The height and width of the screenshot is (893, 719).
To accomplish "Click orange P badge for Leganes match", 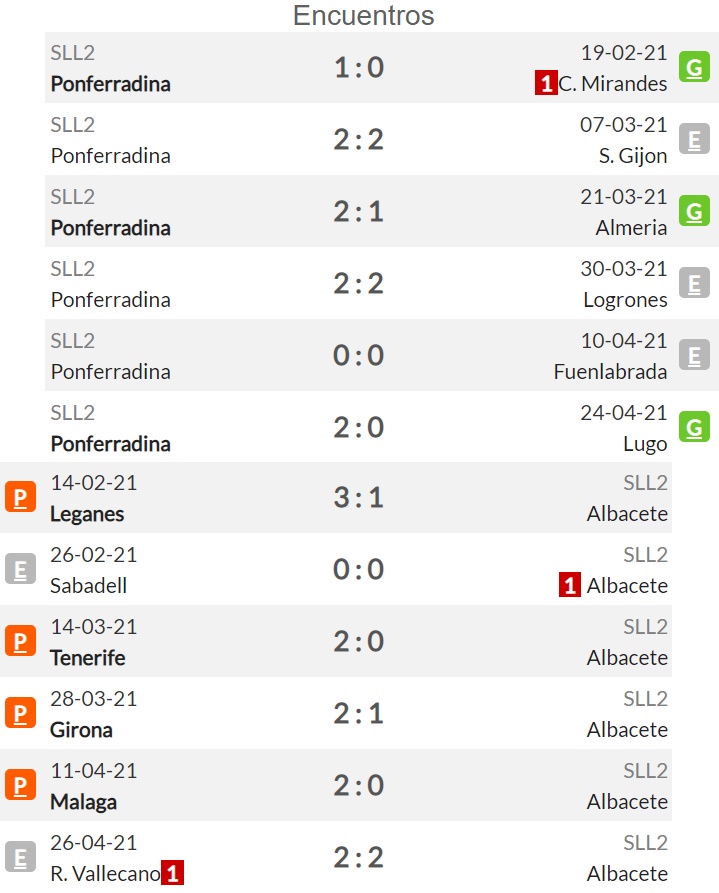I will pos(21,497).
